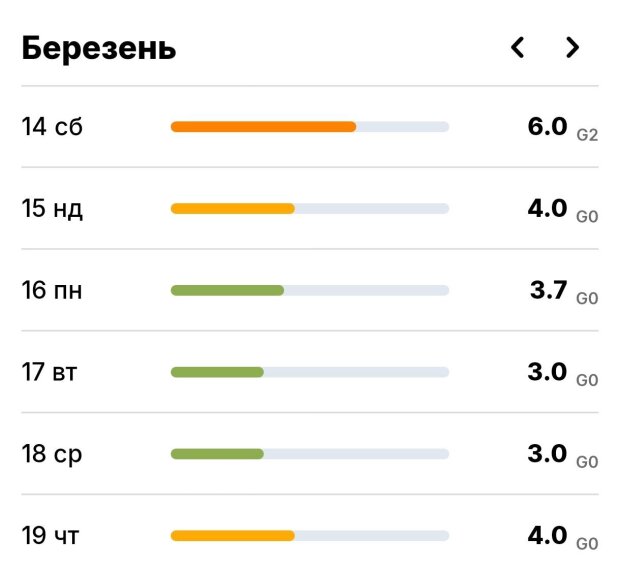Click the yellow bar for 19 чт

tap(232, 536)
